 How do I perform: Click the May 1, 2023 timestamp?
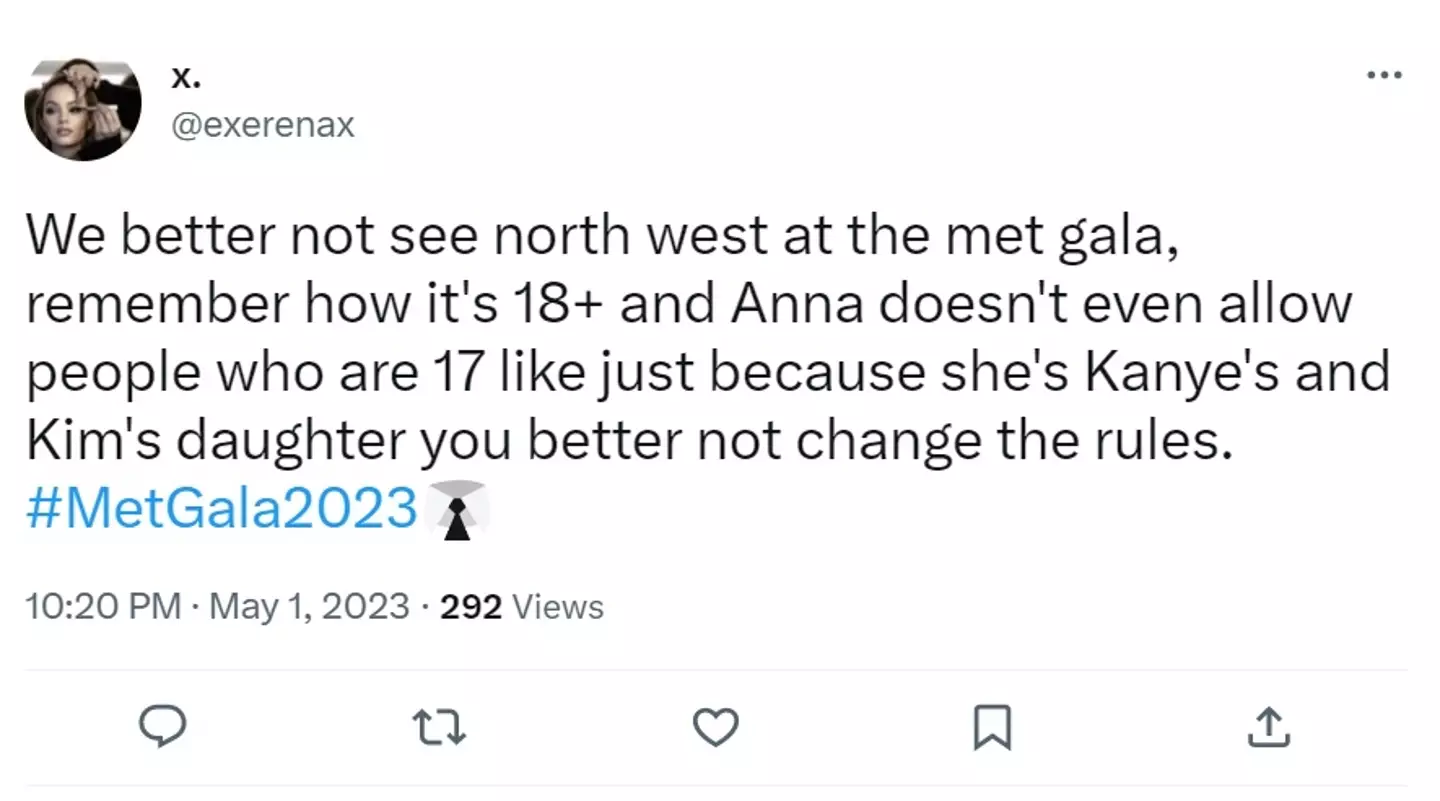tap(306, 606)
